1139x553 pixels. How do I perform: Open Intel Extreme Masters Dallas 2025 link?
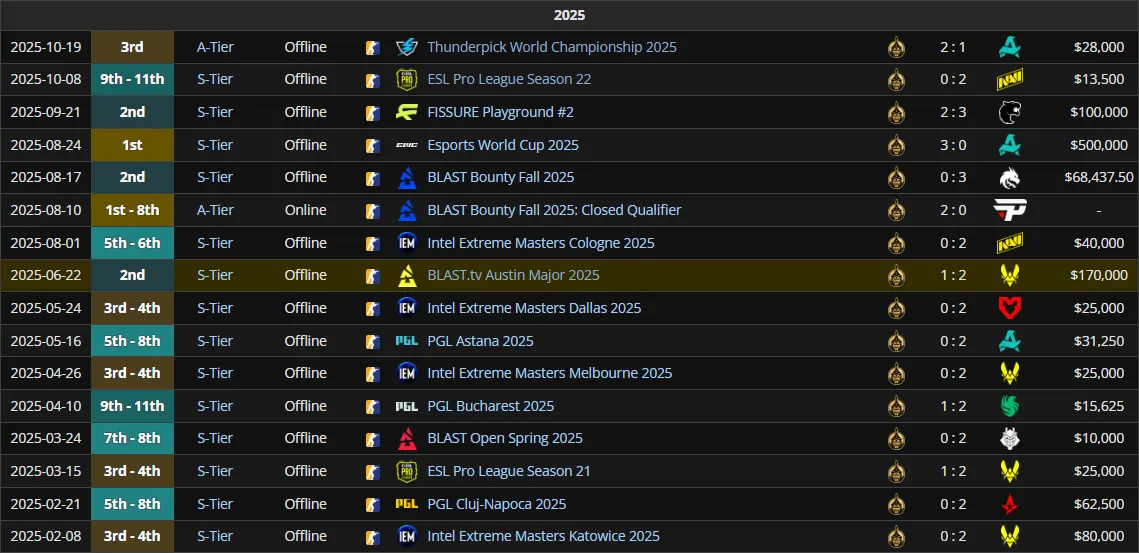(534, 308)
